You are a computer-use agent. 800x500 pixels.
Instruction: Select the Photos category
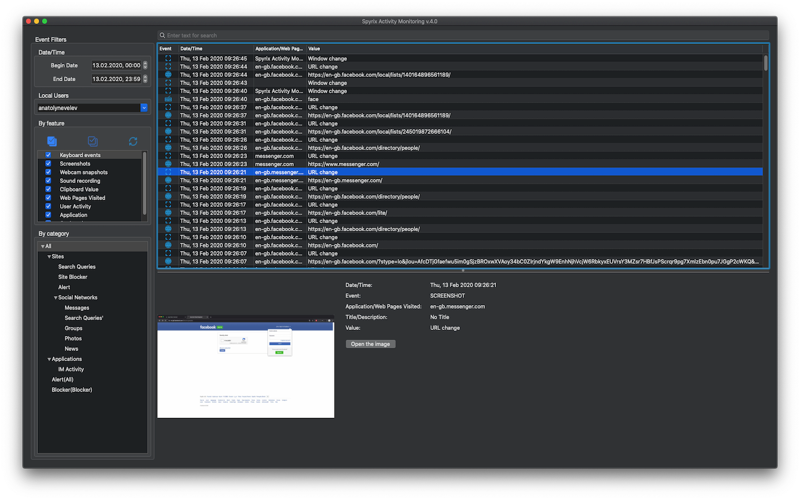(73, 339)
